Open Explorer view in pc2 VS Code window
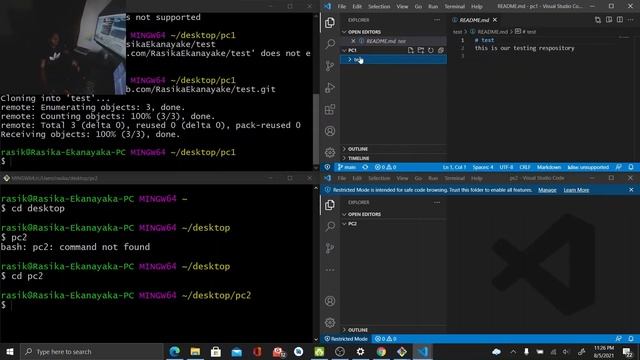Viewport: 640px width, 360px height. click(x=330, y=205)
